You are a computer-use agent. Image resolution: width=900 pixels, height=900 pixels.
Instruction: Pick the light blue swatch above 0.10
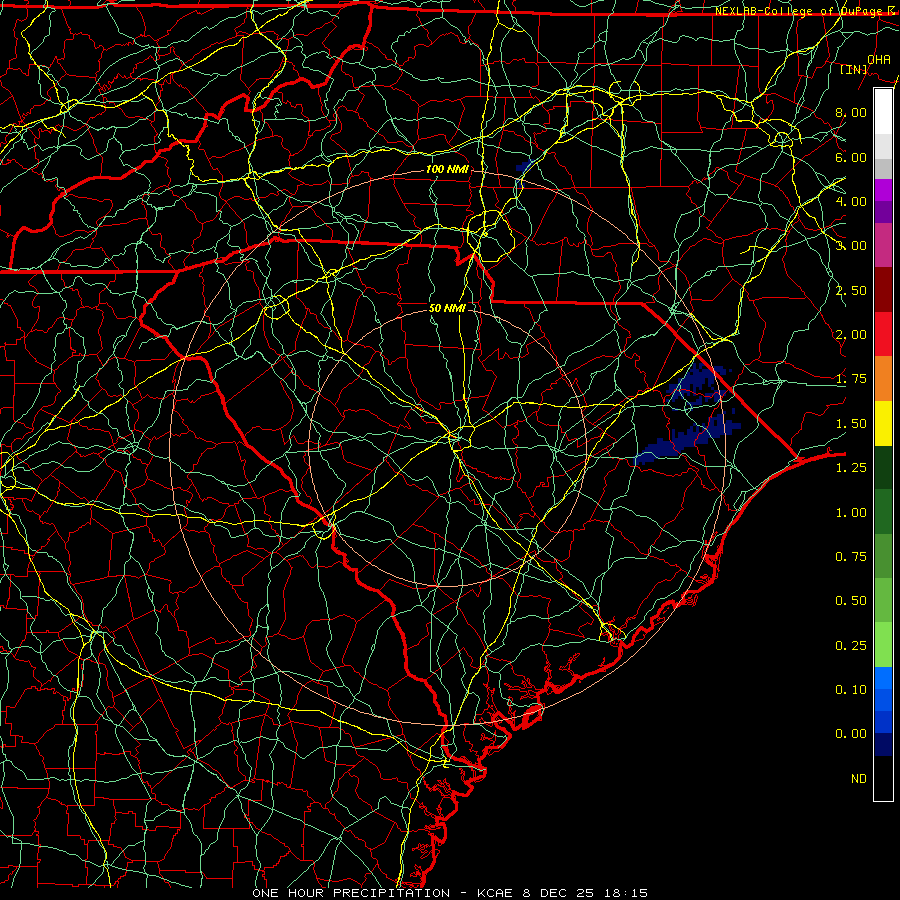tap(883, 678)
